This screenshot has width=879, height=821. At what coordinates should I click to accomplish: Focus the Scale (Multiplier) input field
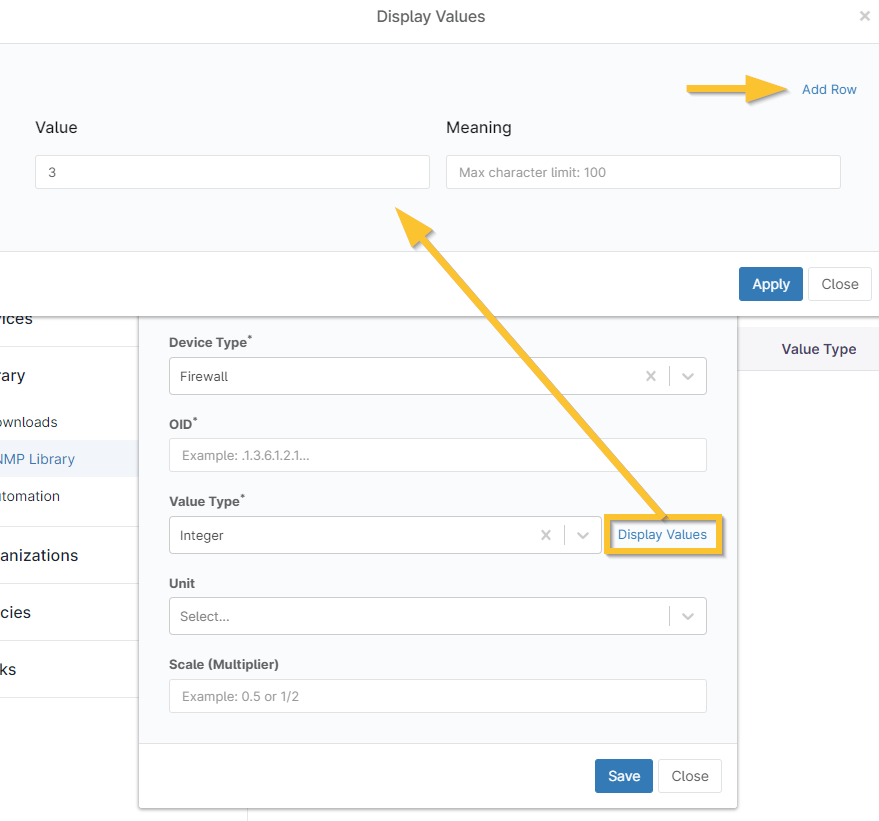(x=437, y=696)
